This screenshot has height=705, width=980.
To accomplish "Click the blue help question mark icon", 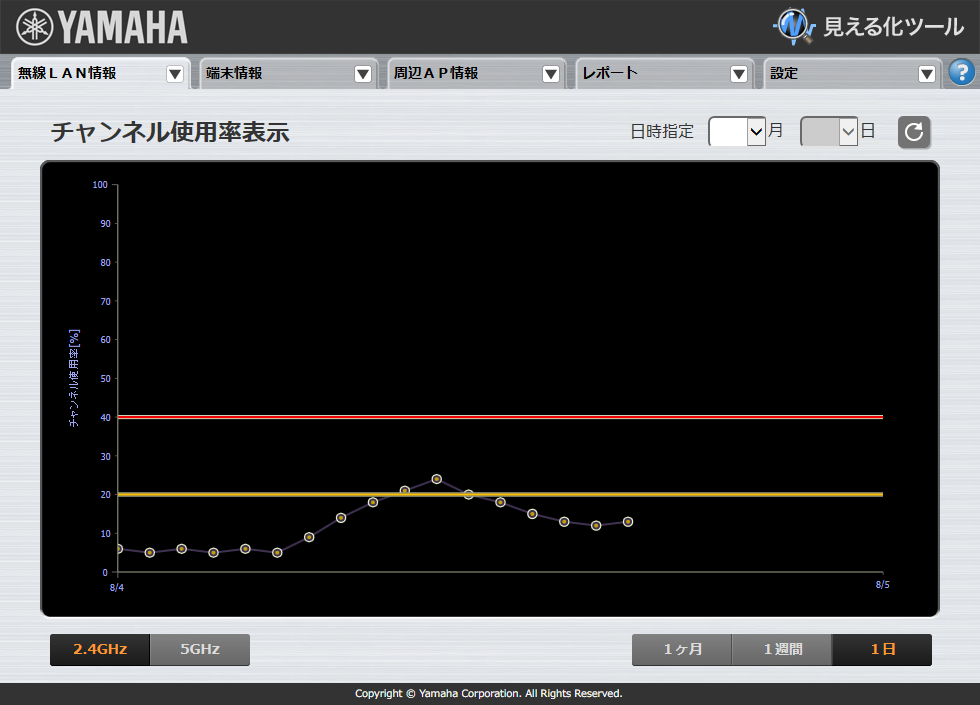I will [x=961, y=73].
